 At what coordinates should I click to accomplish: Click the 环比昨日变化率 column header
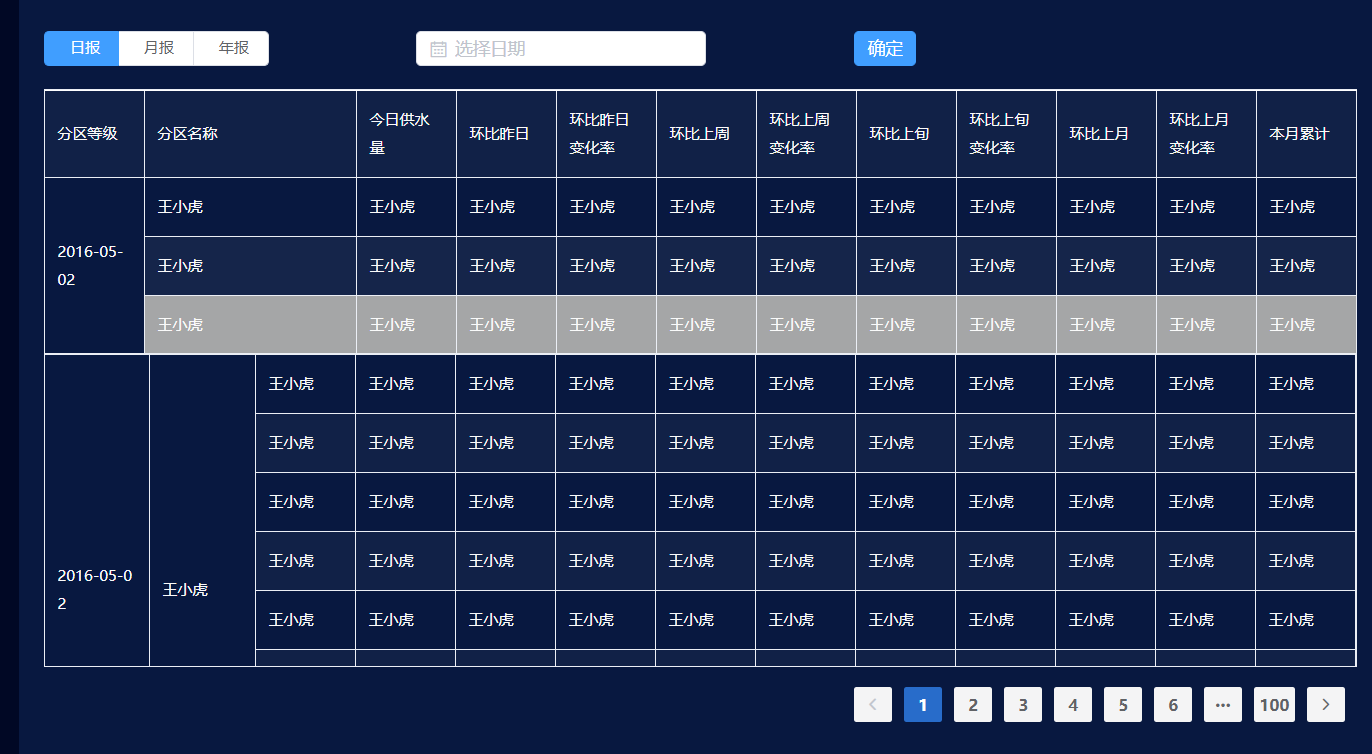click(607, 134)
